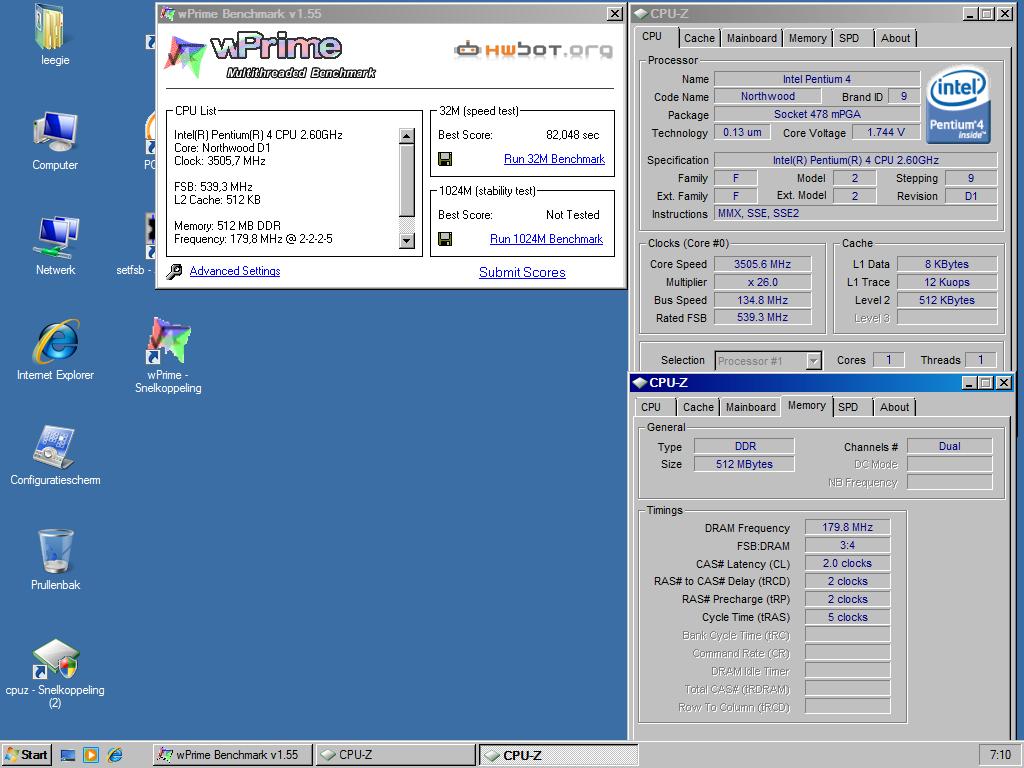
Task: Switch to Cache tab in lower CPU-Z window
Action: click(x=698, y=407)
